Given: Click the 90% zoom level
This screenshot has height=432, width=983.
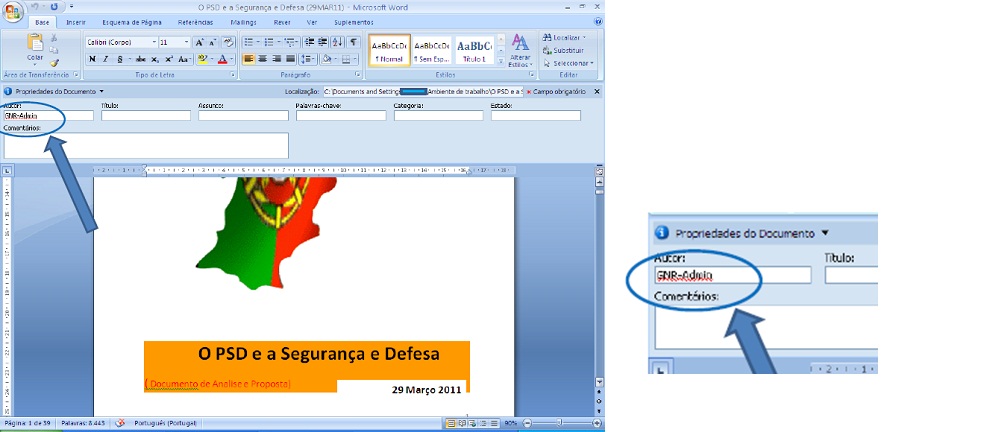Looking at the screenshot, I should (x=511, y=423).
